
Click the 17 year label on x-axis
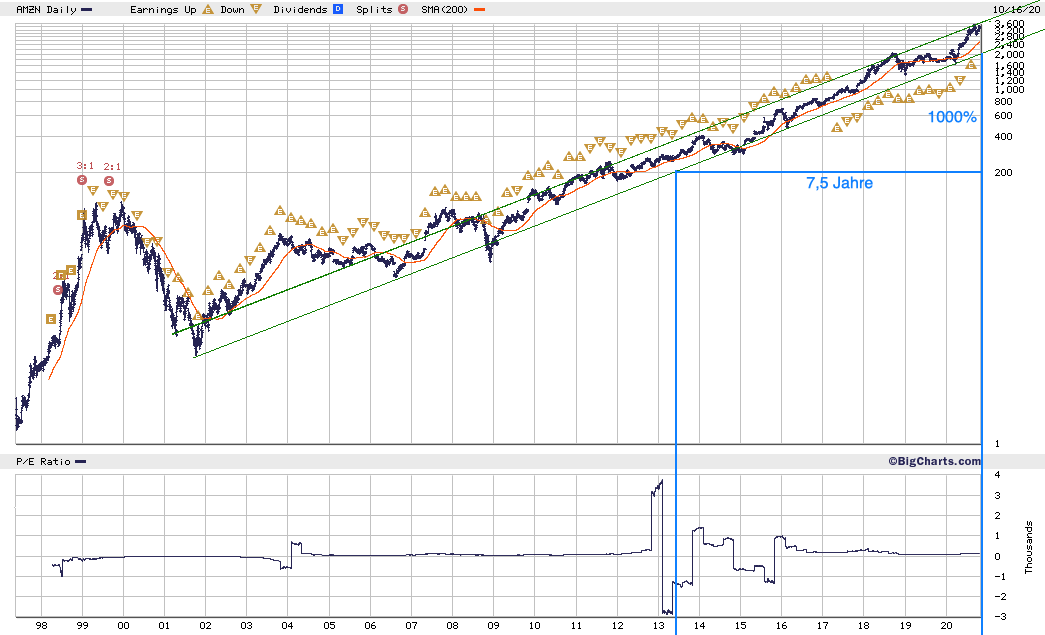coord(822,626)
